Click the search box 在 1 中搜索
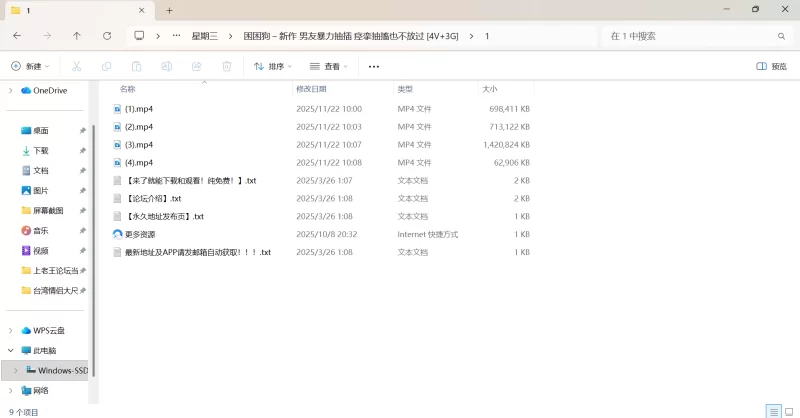This screenshot has height=418, width=800. tap(690, 35)
